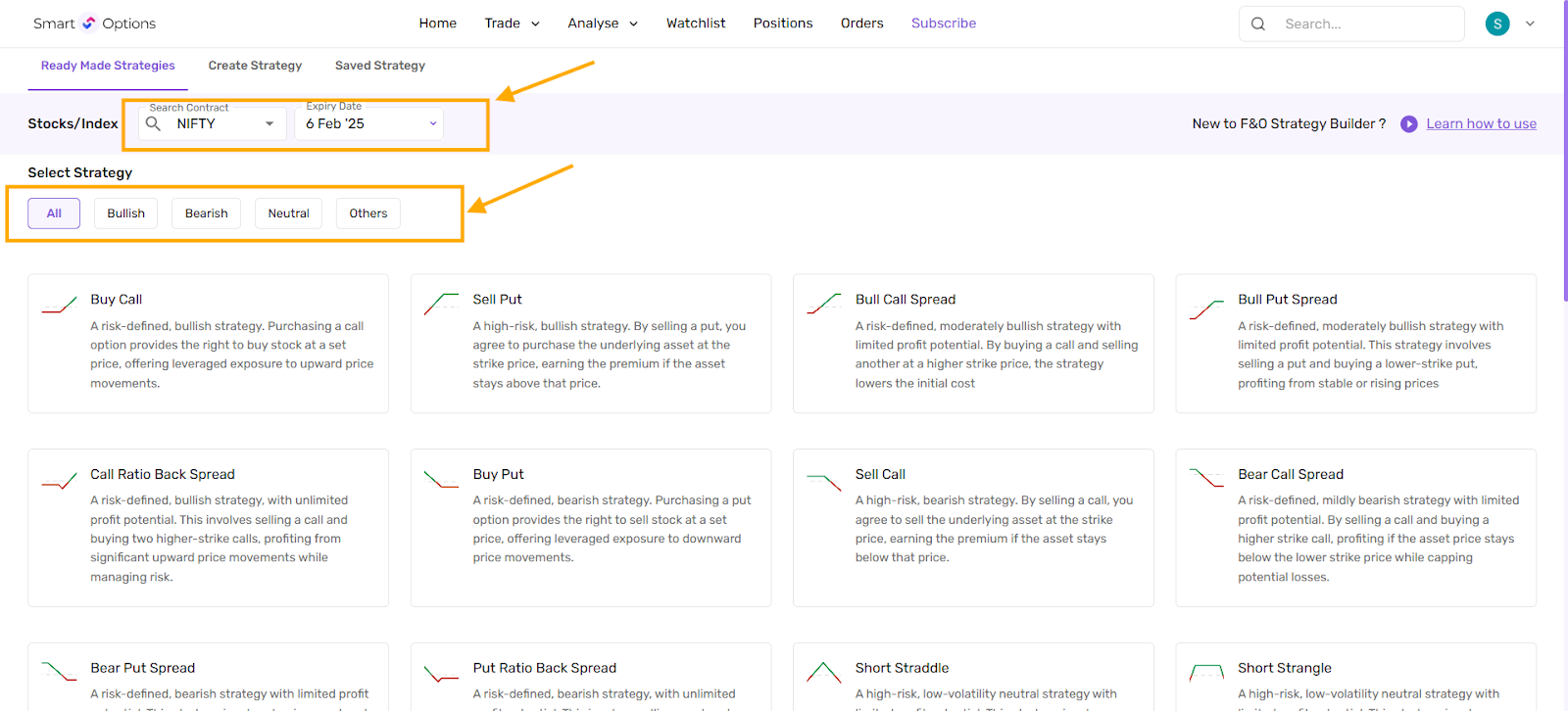Open the Learn how to use link
Screen dimensions: 1568x711
point(1481,123)
